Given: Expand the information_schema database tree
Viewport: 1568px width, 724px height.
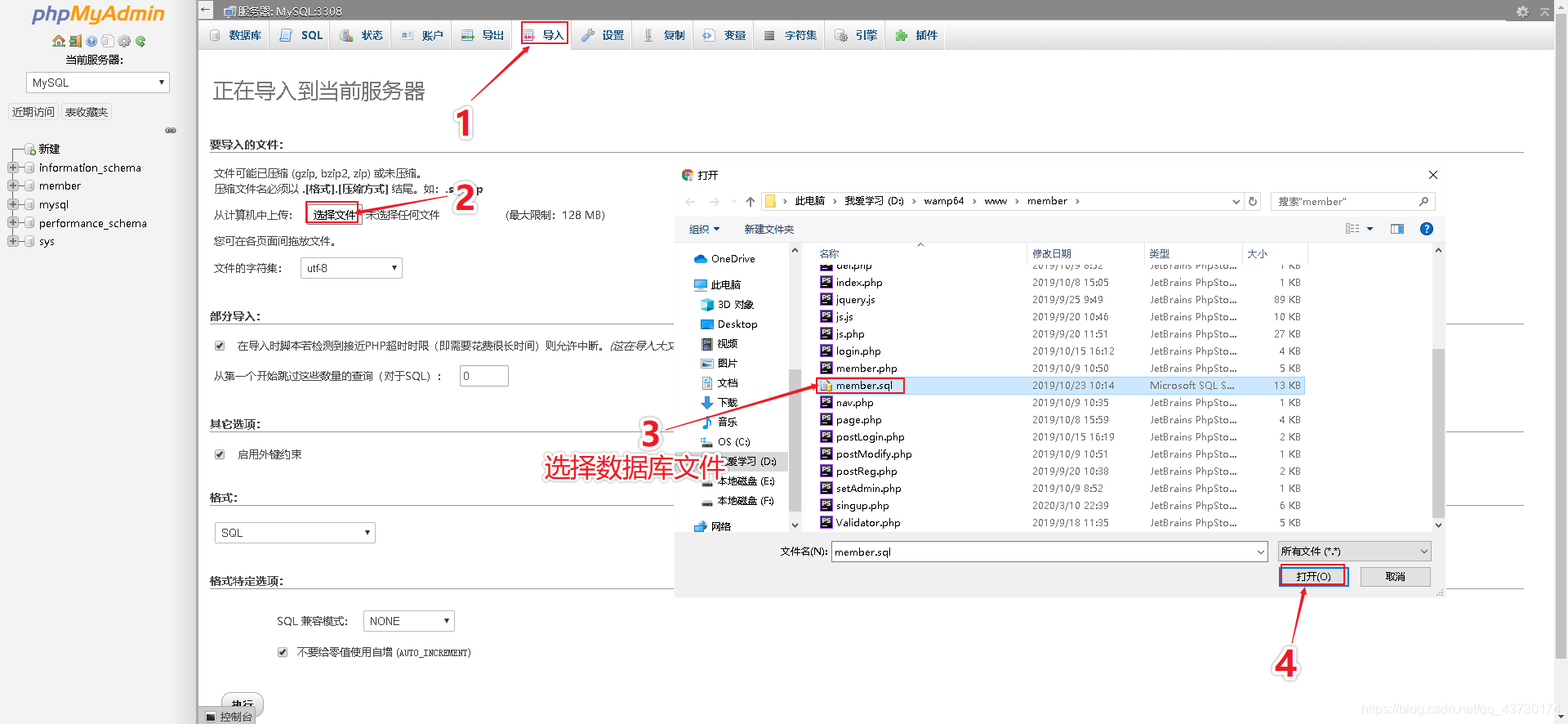Looking at the screenshot, I should coord(12,168).
